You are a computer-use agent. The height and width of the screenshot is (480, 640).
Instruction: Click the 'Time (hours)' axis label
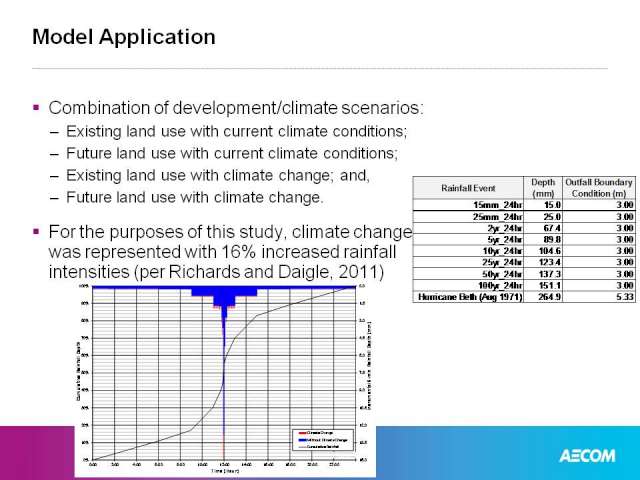point(225,471)
